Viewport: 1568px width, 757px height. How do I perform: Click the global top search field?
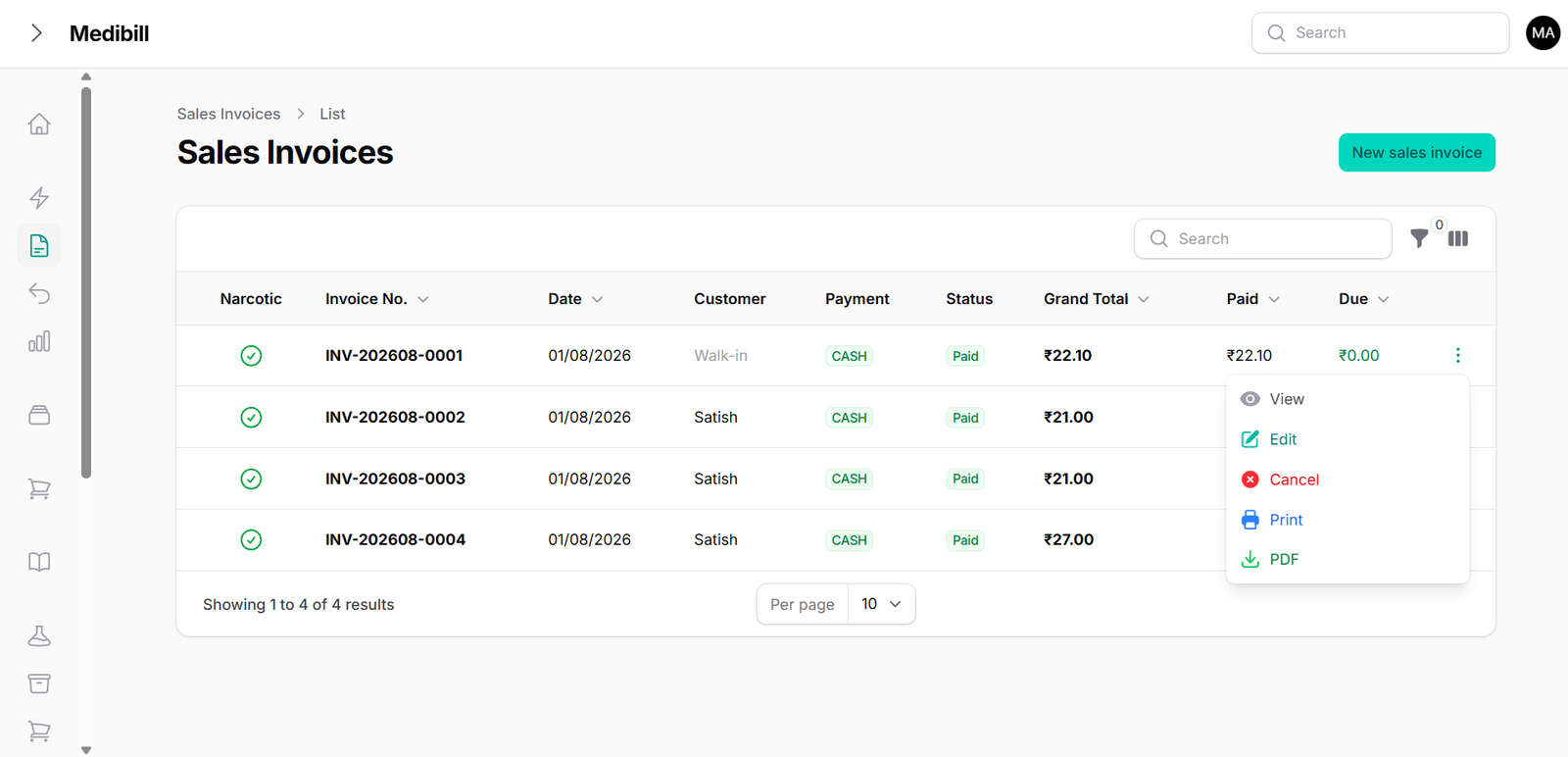tap(1380, 33)
